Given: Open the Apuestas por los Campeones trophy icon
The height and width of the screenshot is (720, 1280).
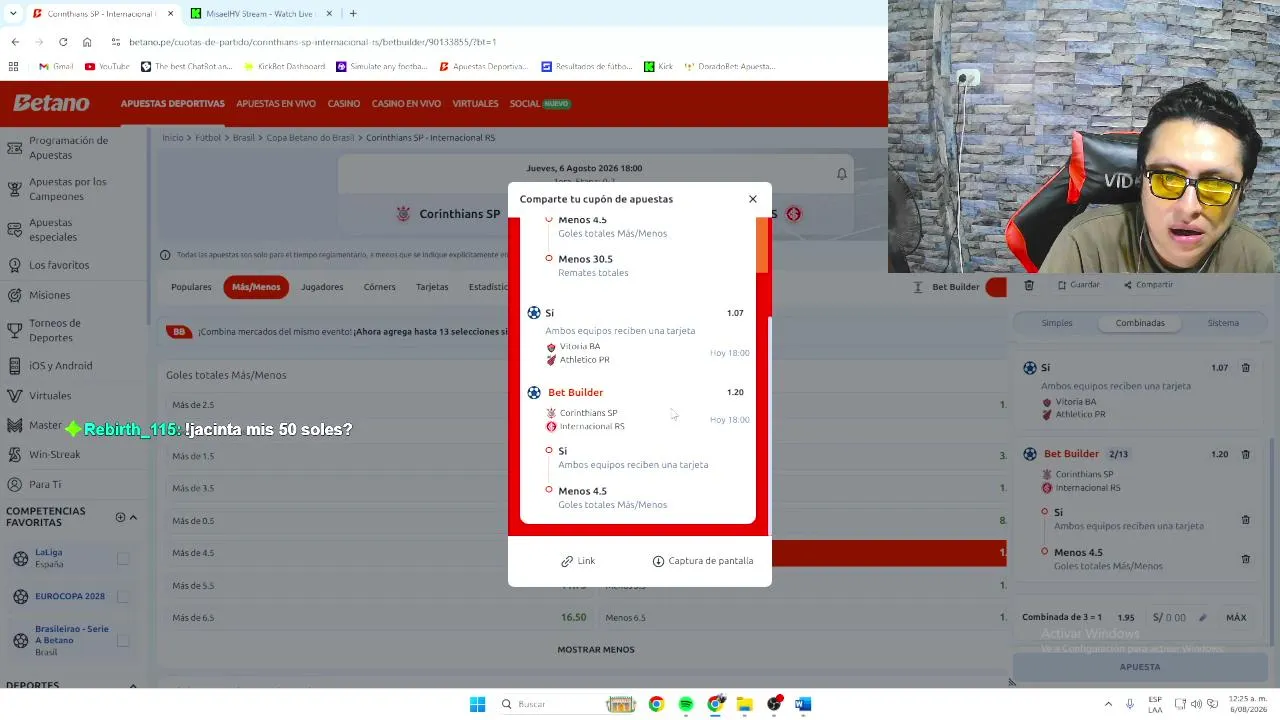Looking at the screenshot, I should 15,189.
